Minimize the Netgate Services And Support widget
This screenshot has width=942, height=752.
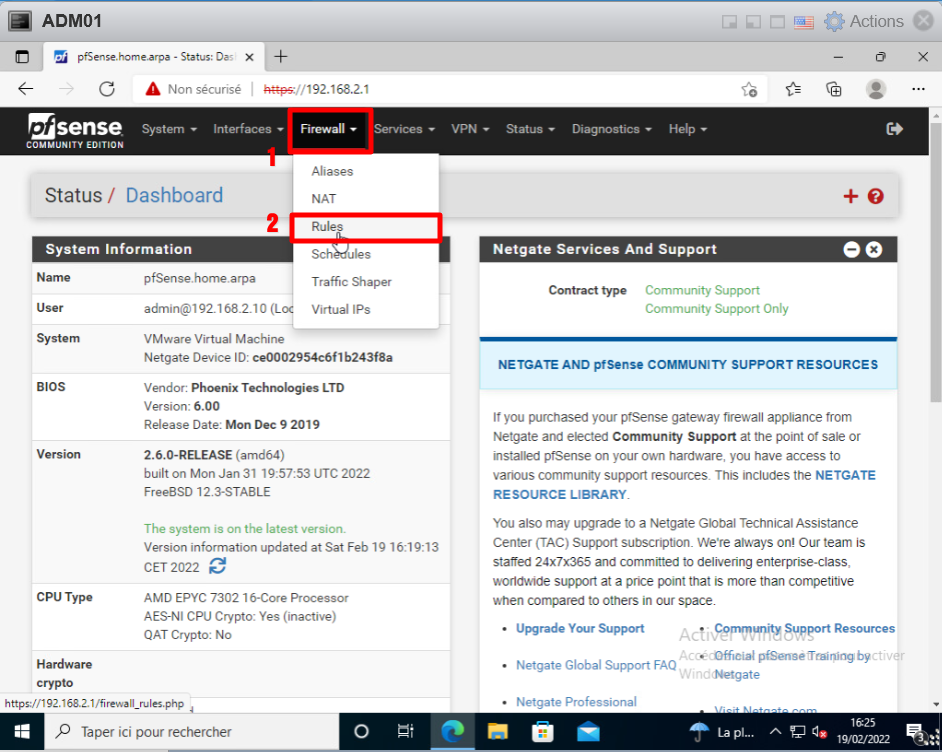click(852, 250)
